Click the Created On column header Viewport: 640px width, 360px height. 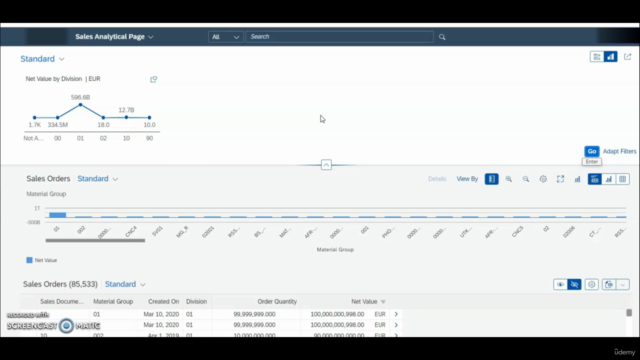(163, 302)
